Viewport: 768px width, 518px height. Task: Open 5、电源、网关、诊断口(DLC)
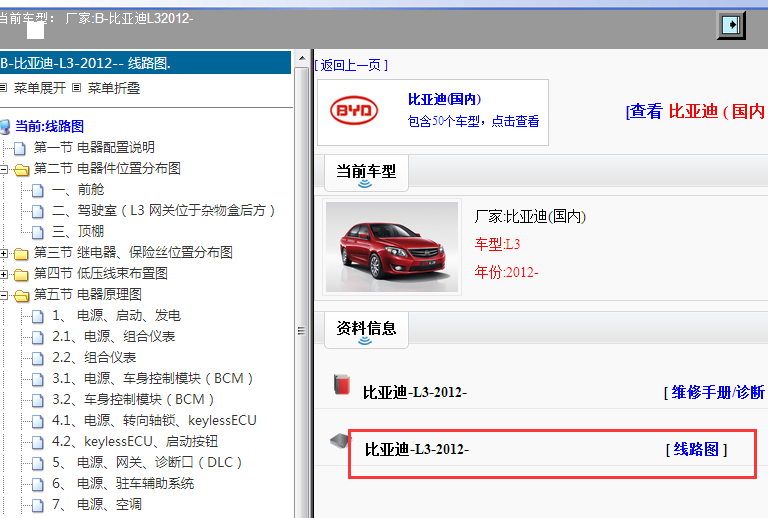click(147, 463)
